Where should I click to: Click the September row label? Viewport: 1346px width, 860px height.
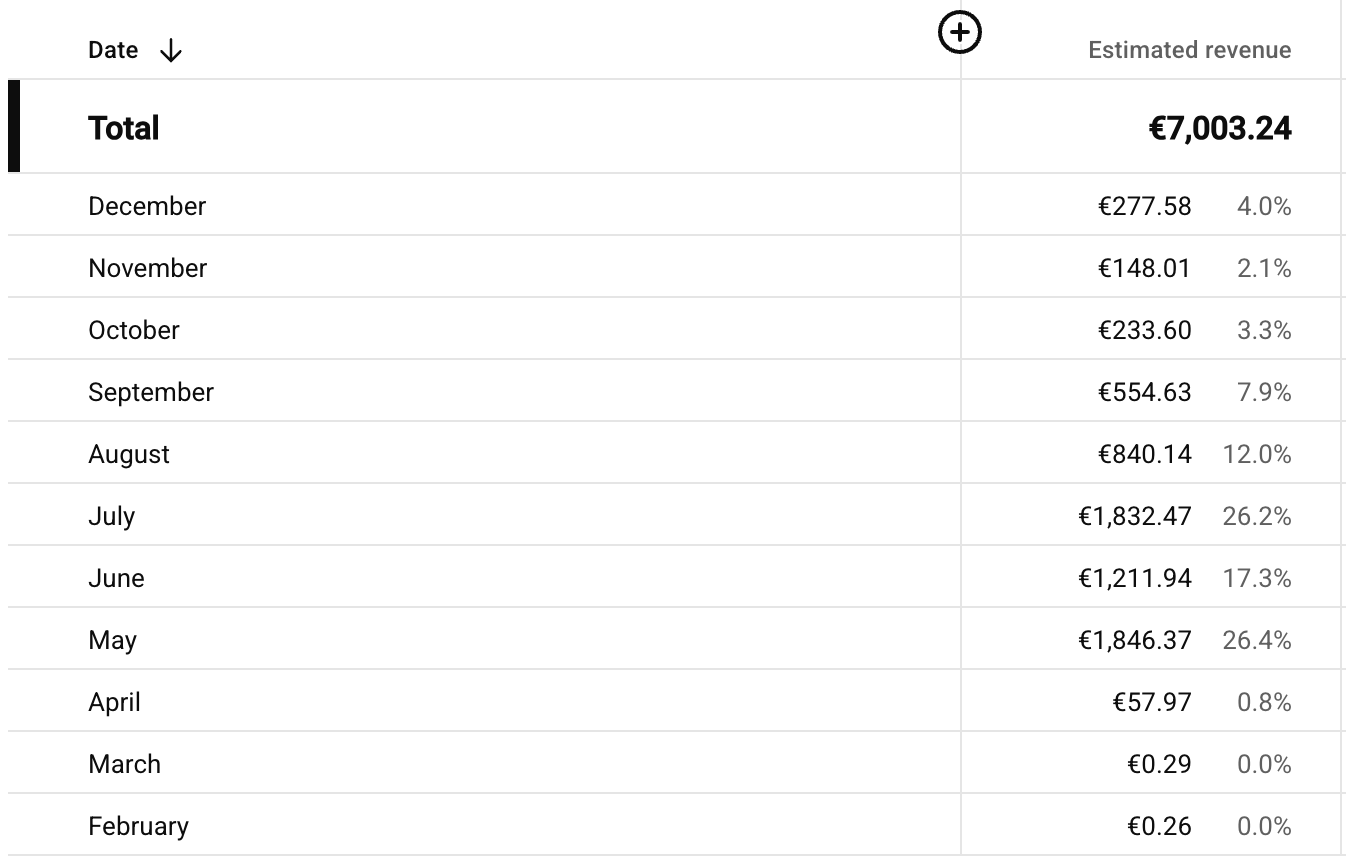pyautogui.click(x=151, y=392)
